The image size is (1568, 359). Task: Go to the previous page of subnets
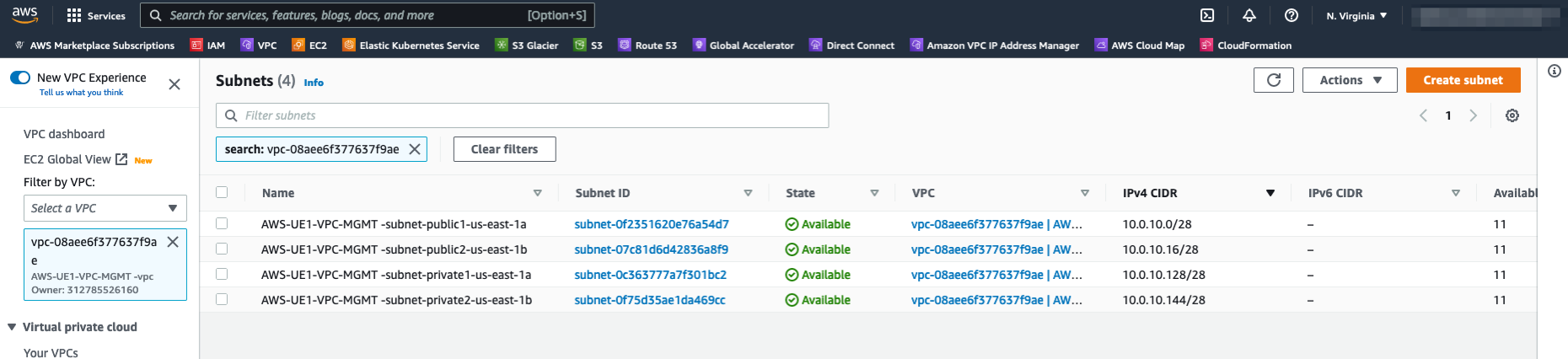pyautogui.click(x=1423, y=115)
